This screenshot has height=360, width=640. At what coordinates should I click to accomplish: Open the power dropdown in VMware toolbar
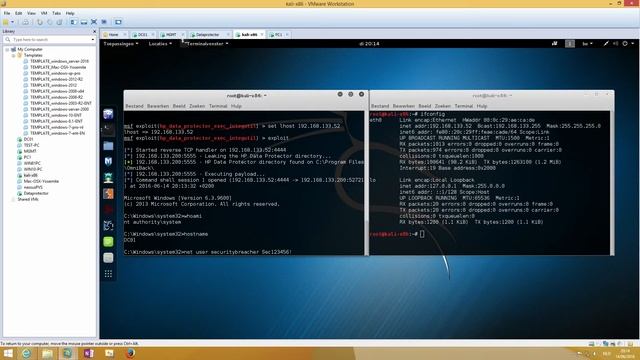[x=13, y=22]
